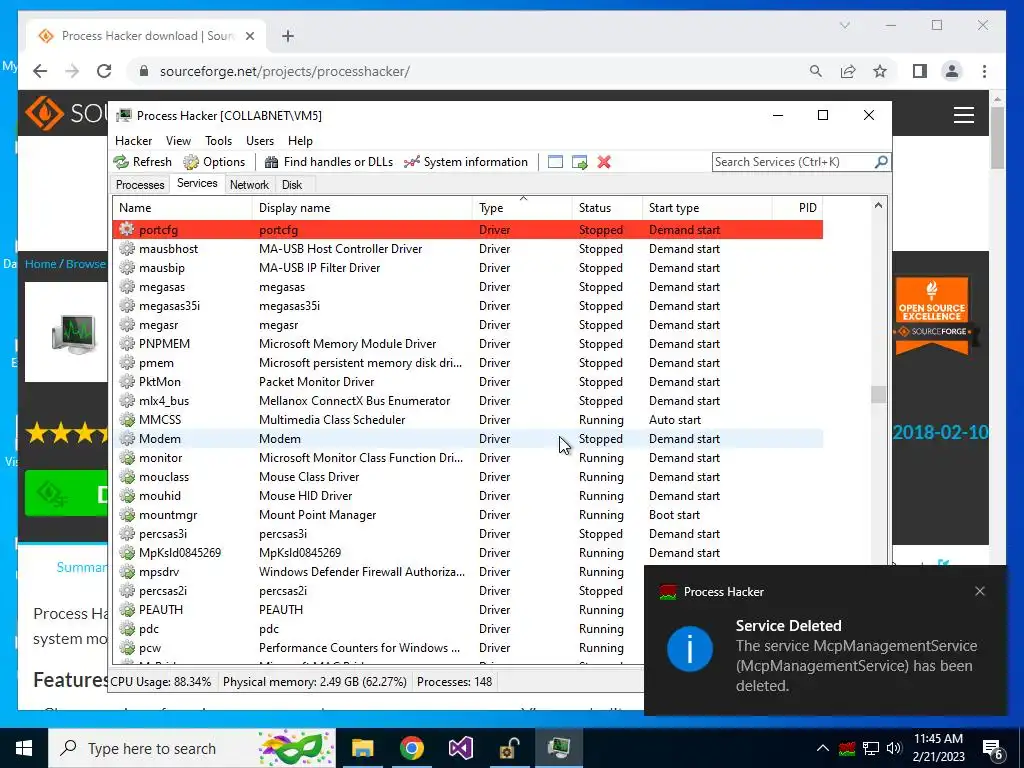Click Physical memory value in the status bar

315,682
